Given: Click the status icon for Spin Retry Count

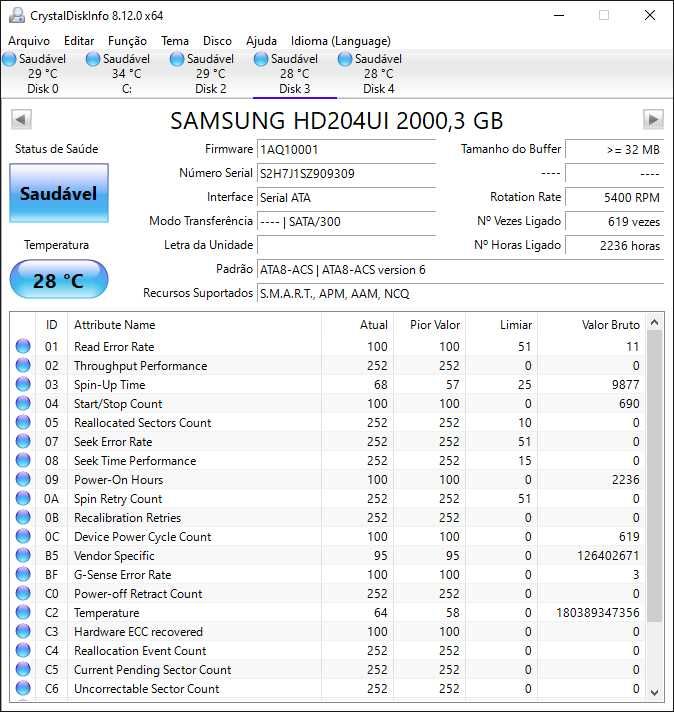Looking at the screenshot, I should tap(23, 499).
